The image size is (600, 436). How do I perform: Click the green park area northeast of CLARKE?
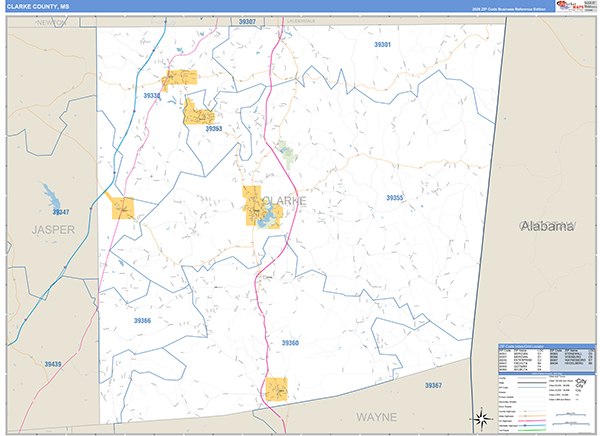(x=287, y=155)
